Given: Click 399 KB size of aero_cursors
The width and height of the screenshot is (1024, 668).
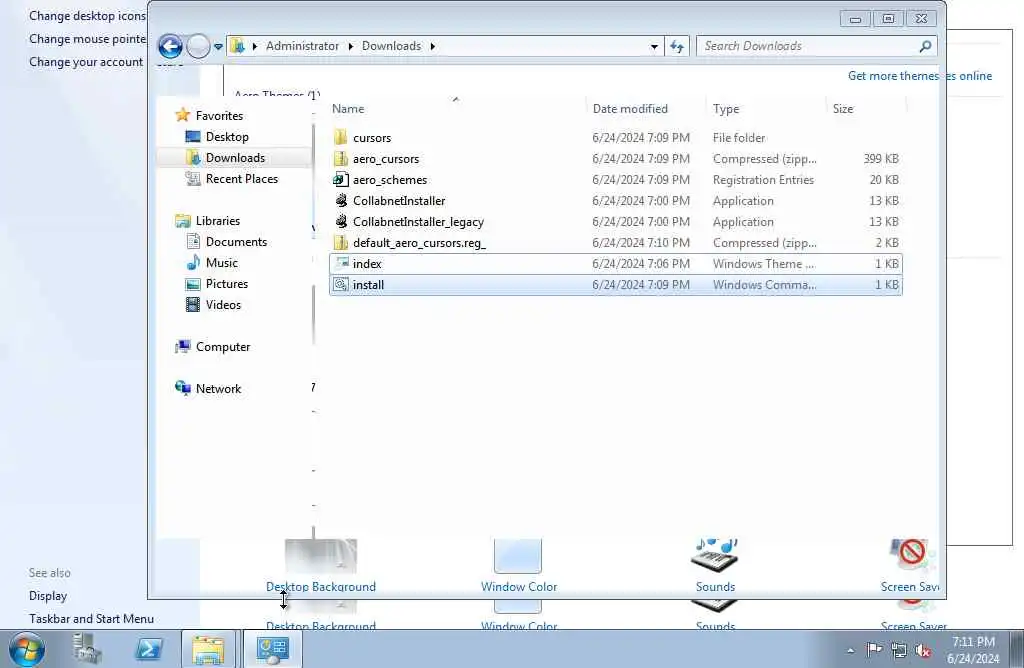Looking at the screenshot, I should 881,159.
